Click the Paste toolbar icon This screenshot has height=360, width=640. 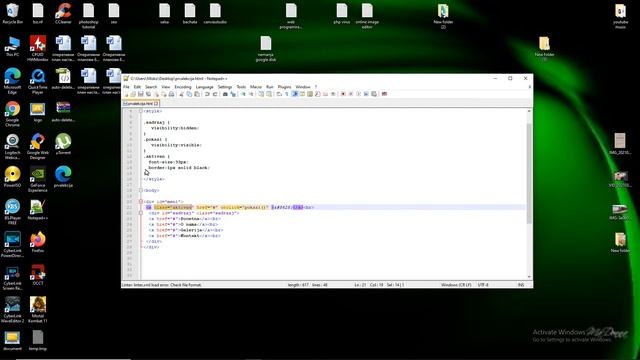coord(197,94)
